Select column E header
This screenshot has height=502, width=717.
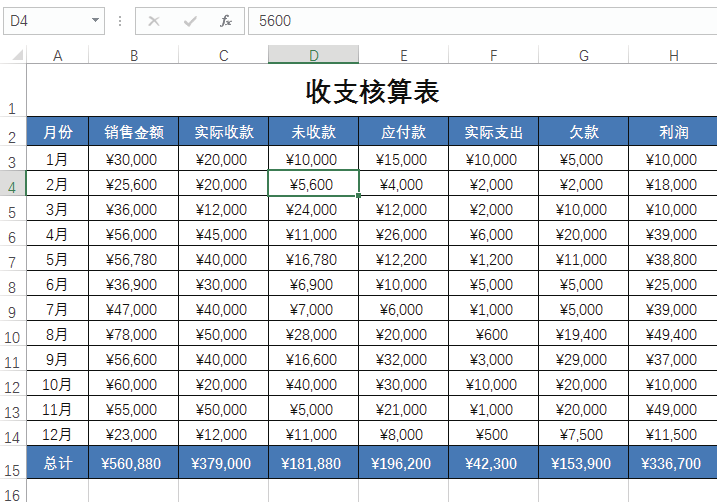point(404,55)
